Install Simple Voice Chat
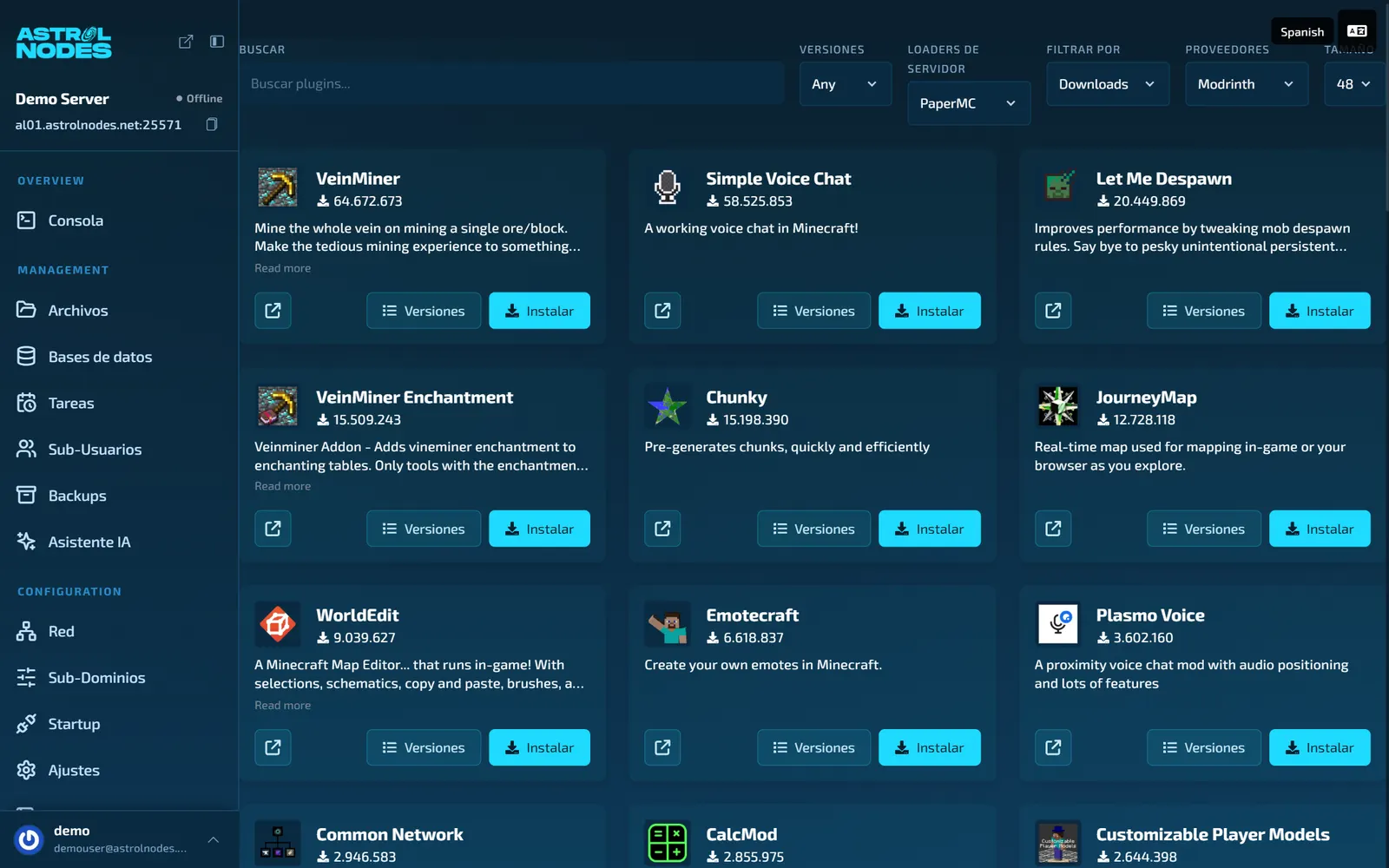This screenshot has width=1389, height=868. (930, 311)
